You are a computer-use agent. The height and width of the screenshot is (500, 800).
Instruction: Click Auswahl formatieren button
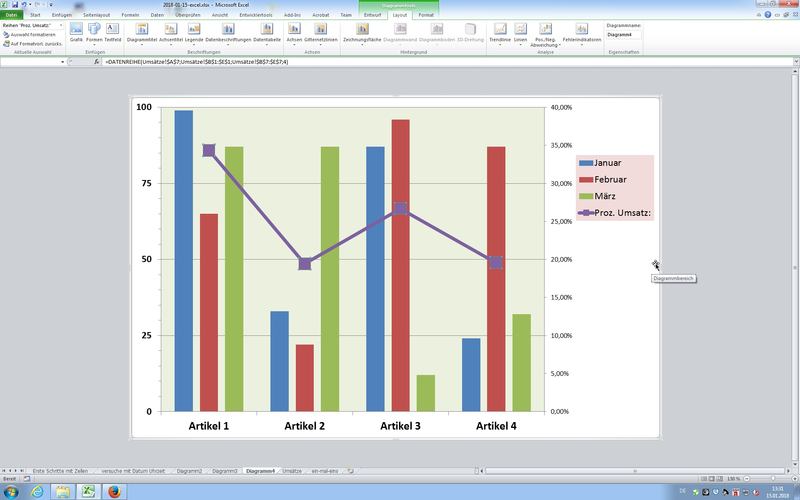point(29,35)
